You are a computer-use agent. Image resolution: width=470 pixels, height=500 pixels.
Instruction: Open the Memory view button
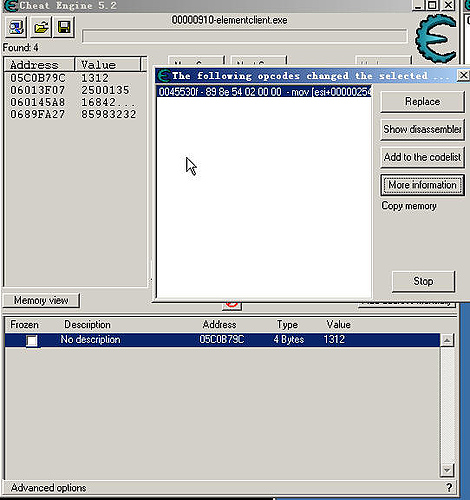[41, 300]
